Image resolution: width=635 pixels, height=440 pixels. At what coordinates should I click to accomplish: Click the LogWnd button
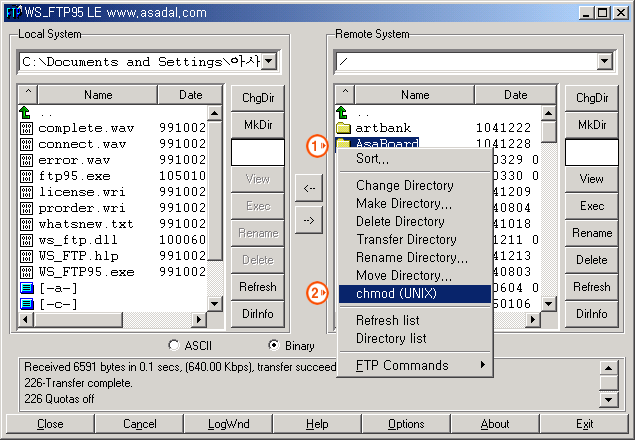(x=228, y=424)
